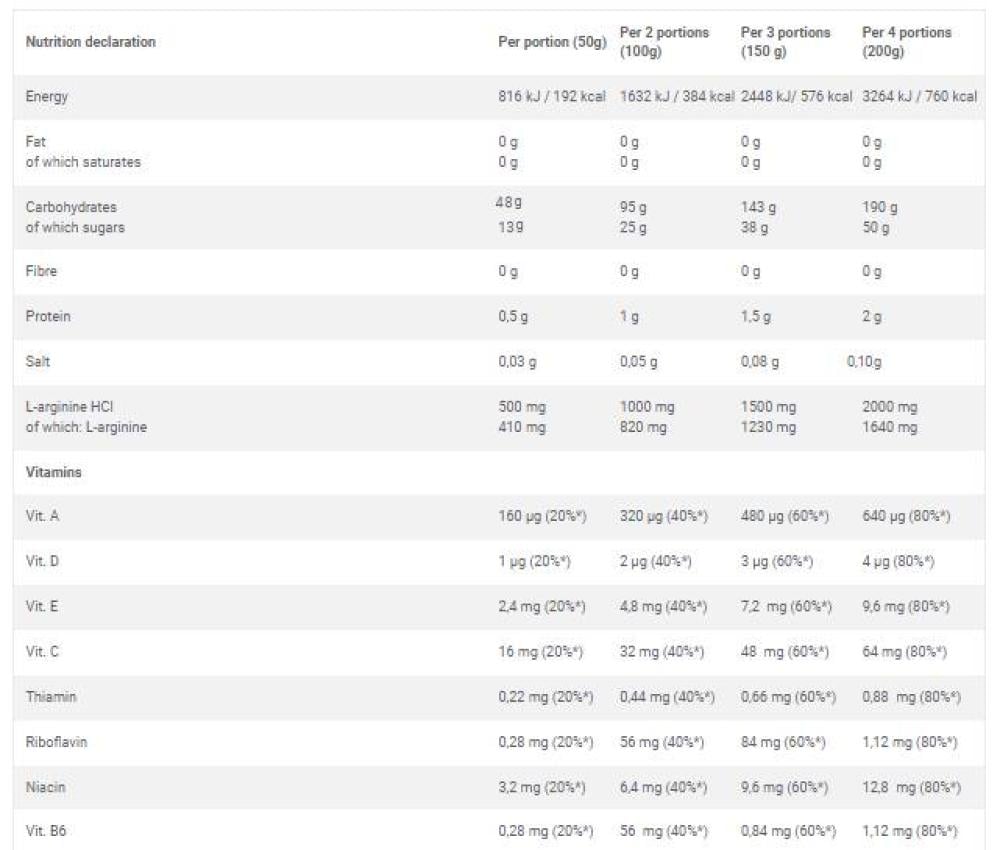This screenshot has width=1000, height=850.
Task: Click the "Carbohydrates" row label
Action: (x=71, y=207)
